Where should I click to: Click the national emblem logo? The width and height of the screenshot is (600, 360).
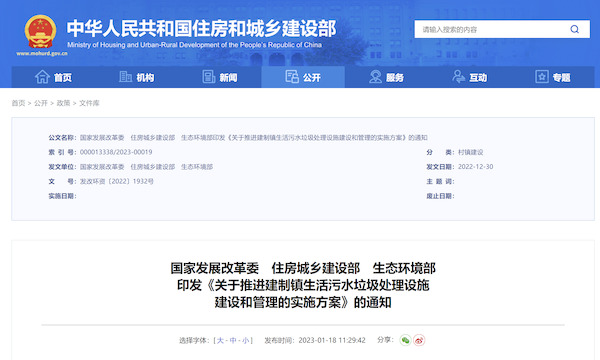point(40,32)
